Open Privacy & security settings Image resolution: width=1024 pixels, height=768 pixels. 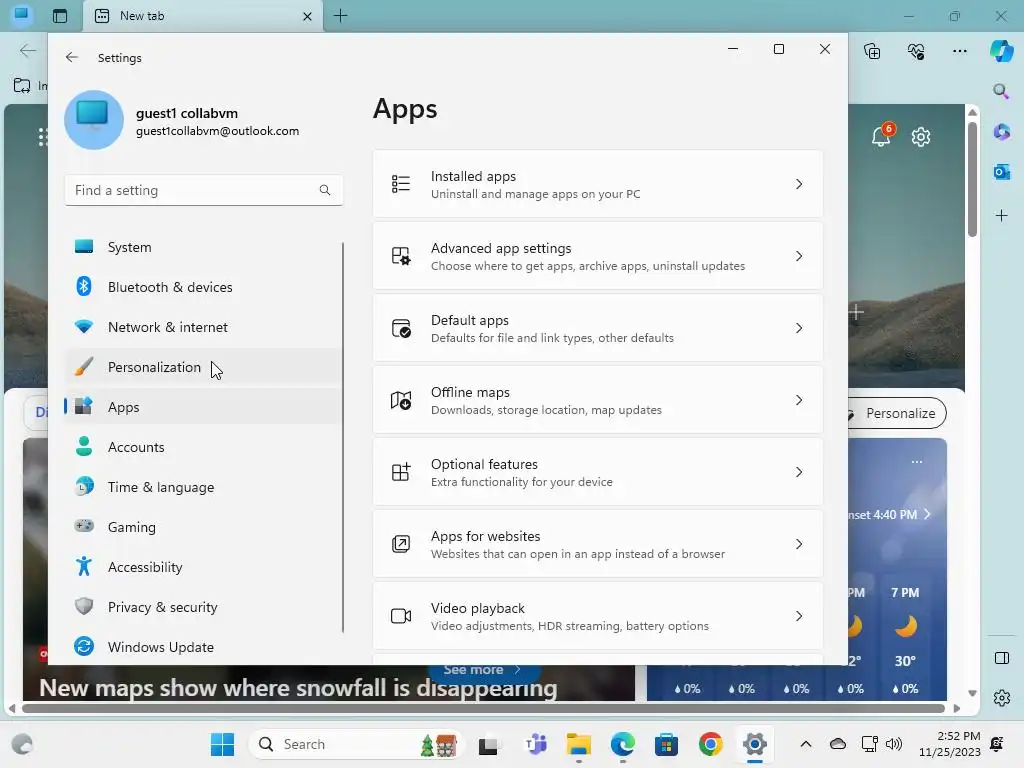203,607
